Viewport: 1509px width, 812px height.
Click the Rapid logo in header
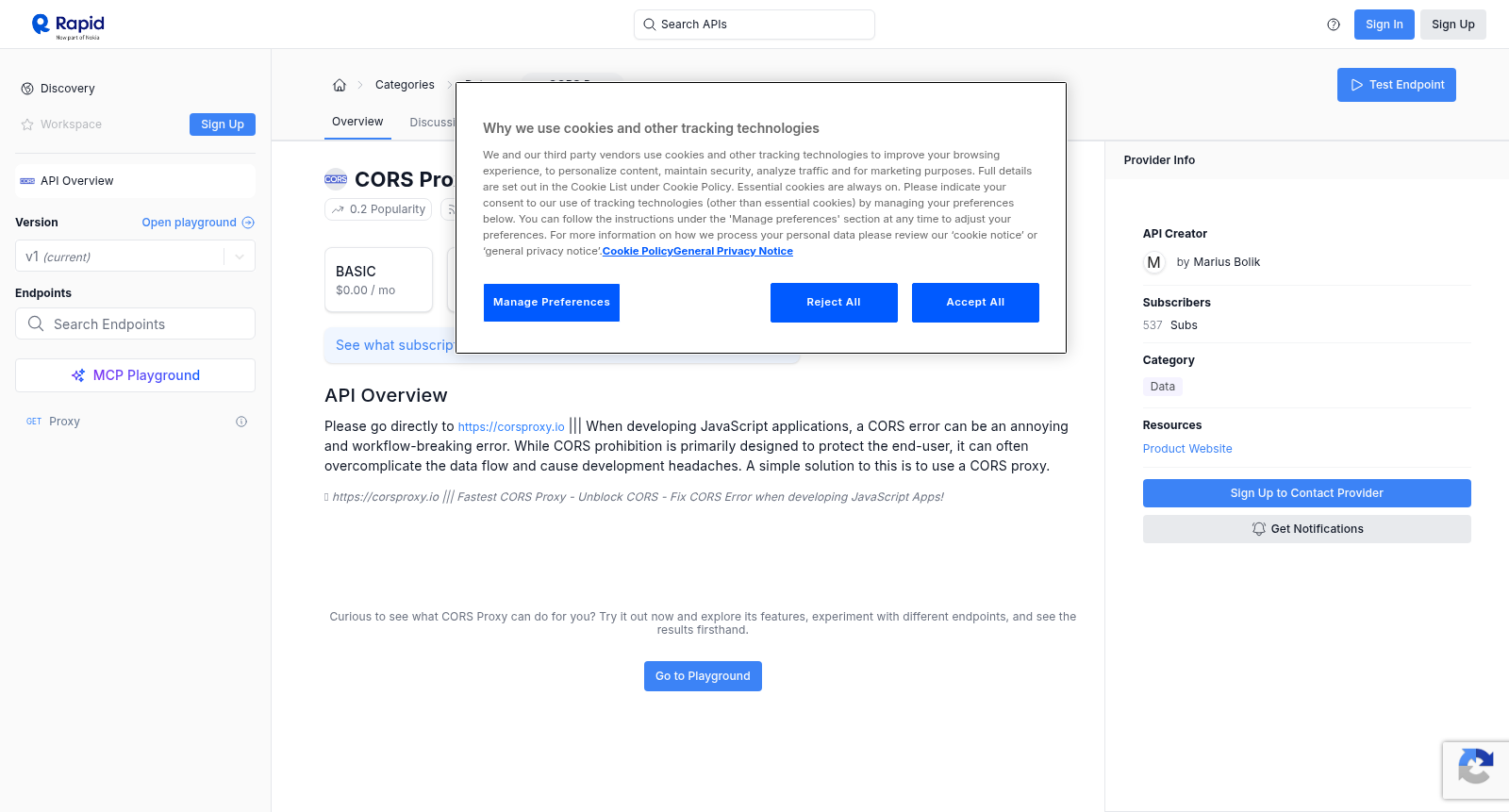coord(68,25)
